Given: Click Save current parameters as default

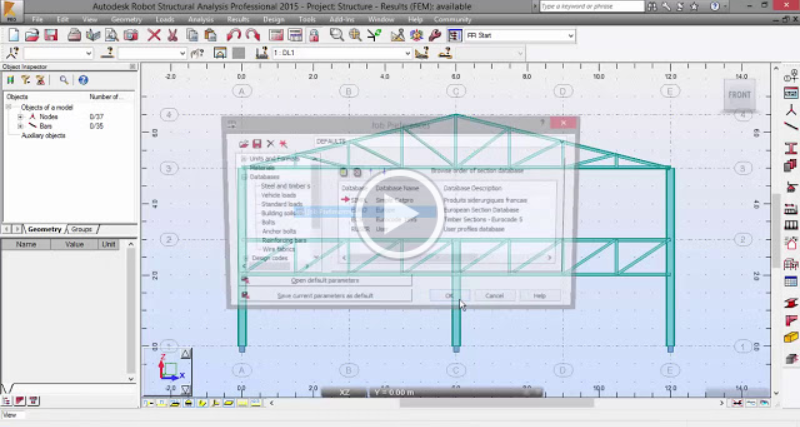Looking at the screenshot, I should 325,296.
